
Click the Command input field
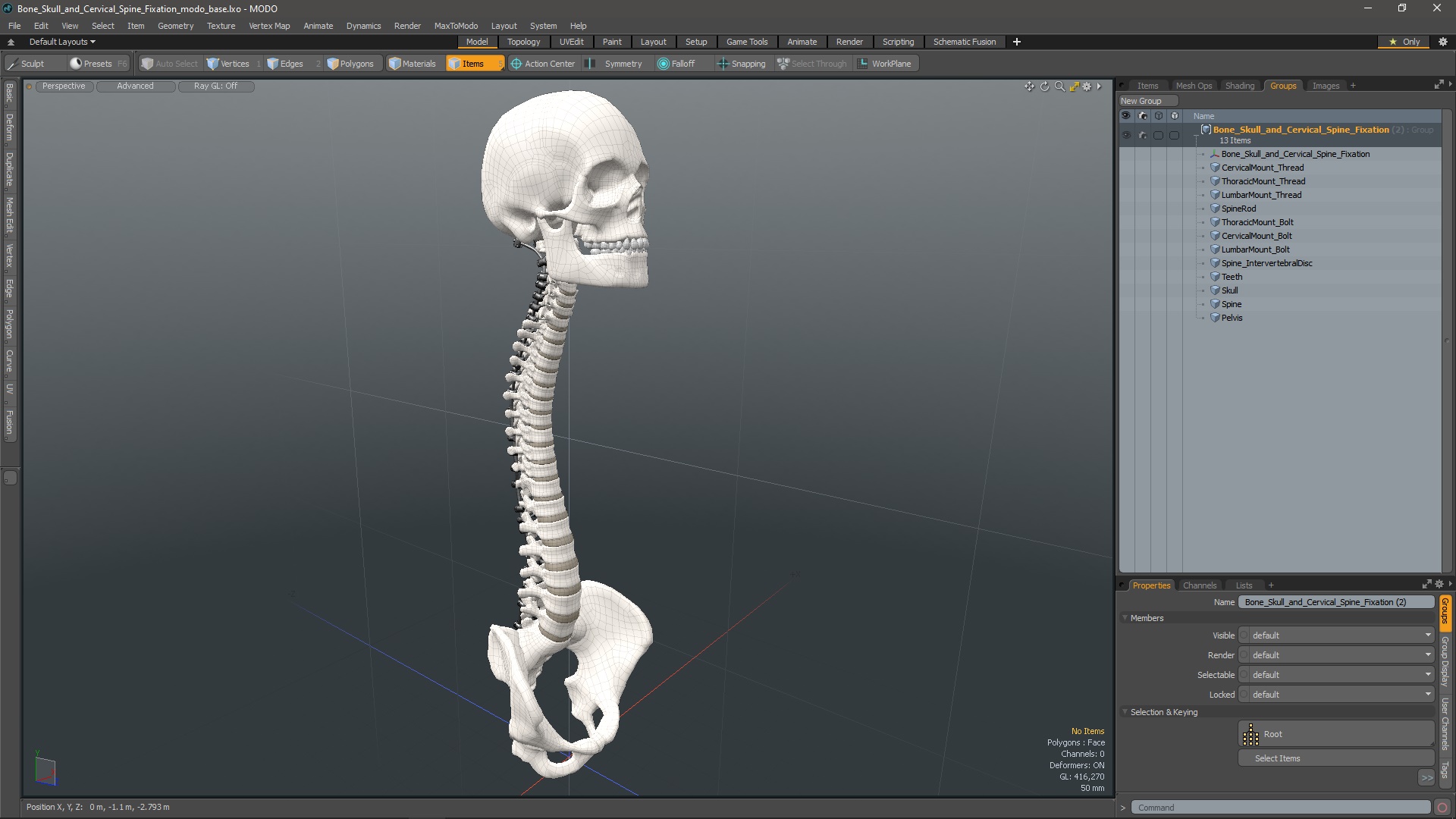1280,808
